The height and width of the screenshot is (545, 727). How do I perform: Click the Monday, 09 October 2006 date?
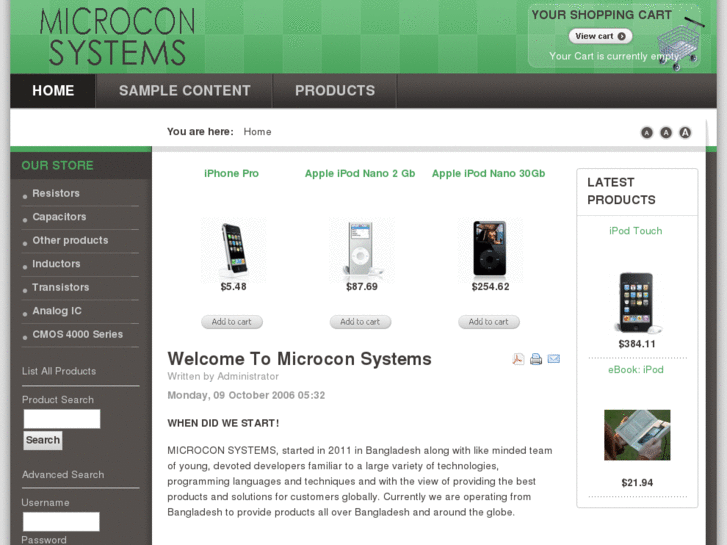coord(246,395)
